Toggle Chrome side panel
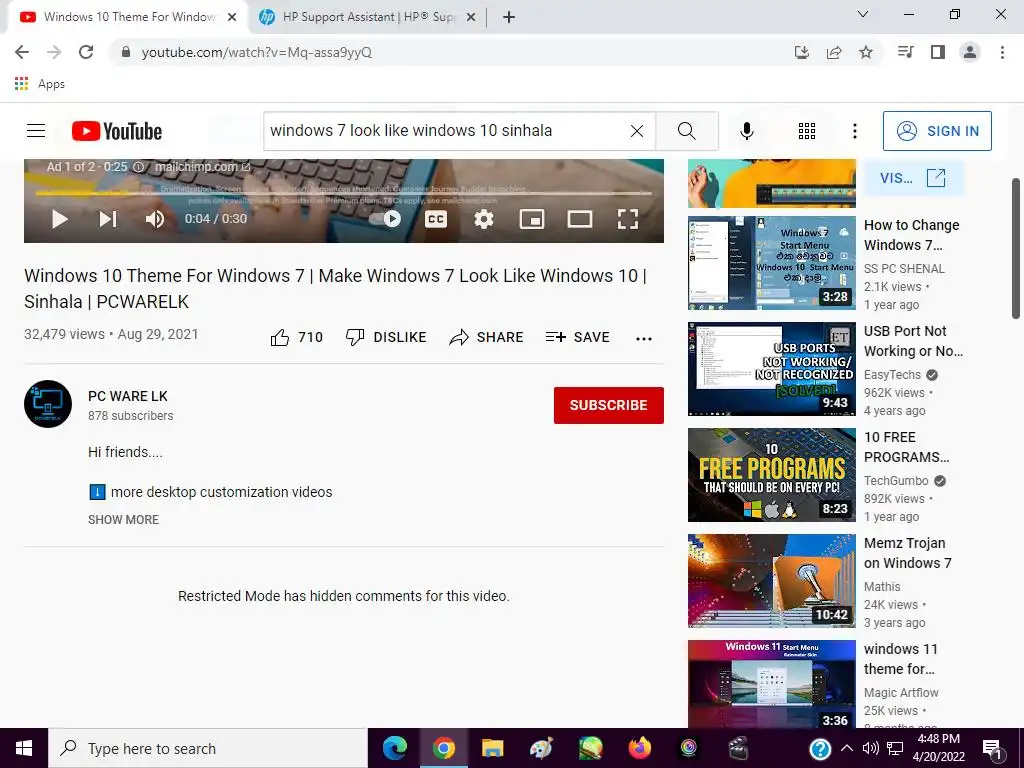This screenshot has width=1024, height=768. click(938, 52)
